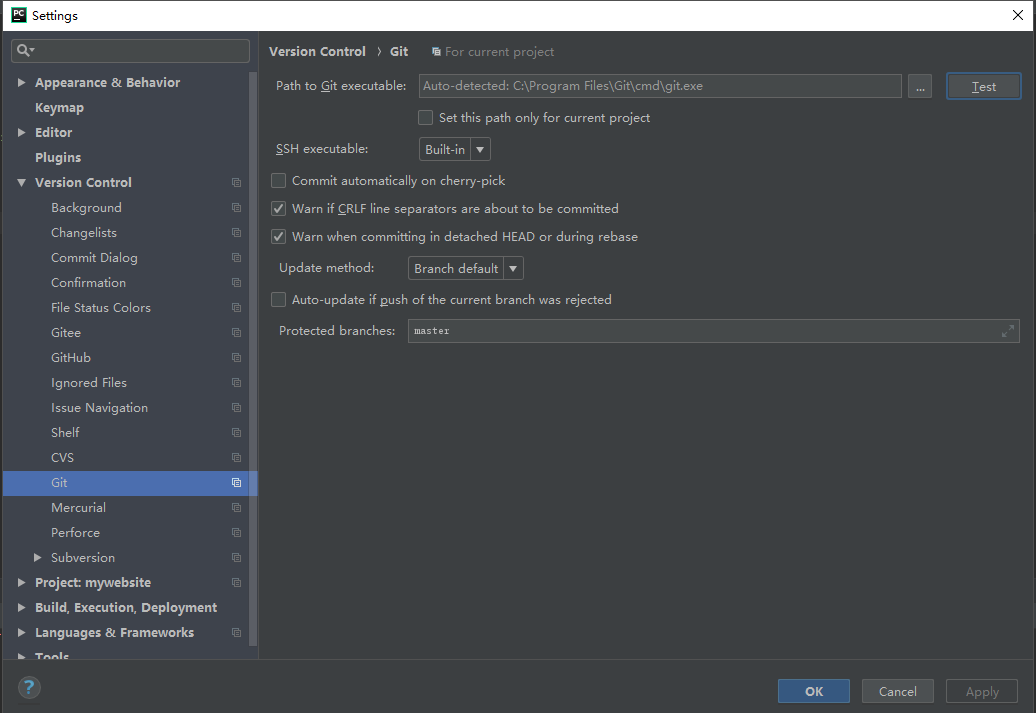
Task: Click the project-level icon beside File Status Colors
Action: coord(236,308)
